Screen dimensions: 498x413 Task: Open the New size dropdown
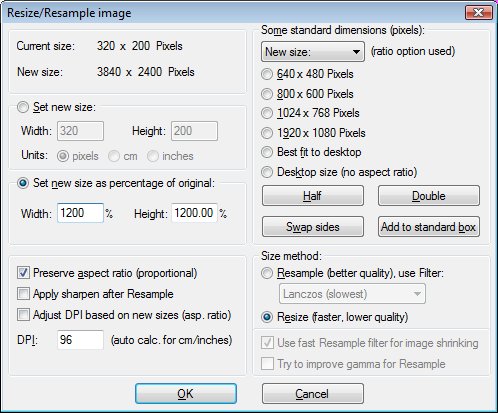[313, 52]
